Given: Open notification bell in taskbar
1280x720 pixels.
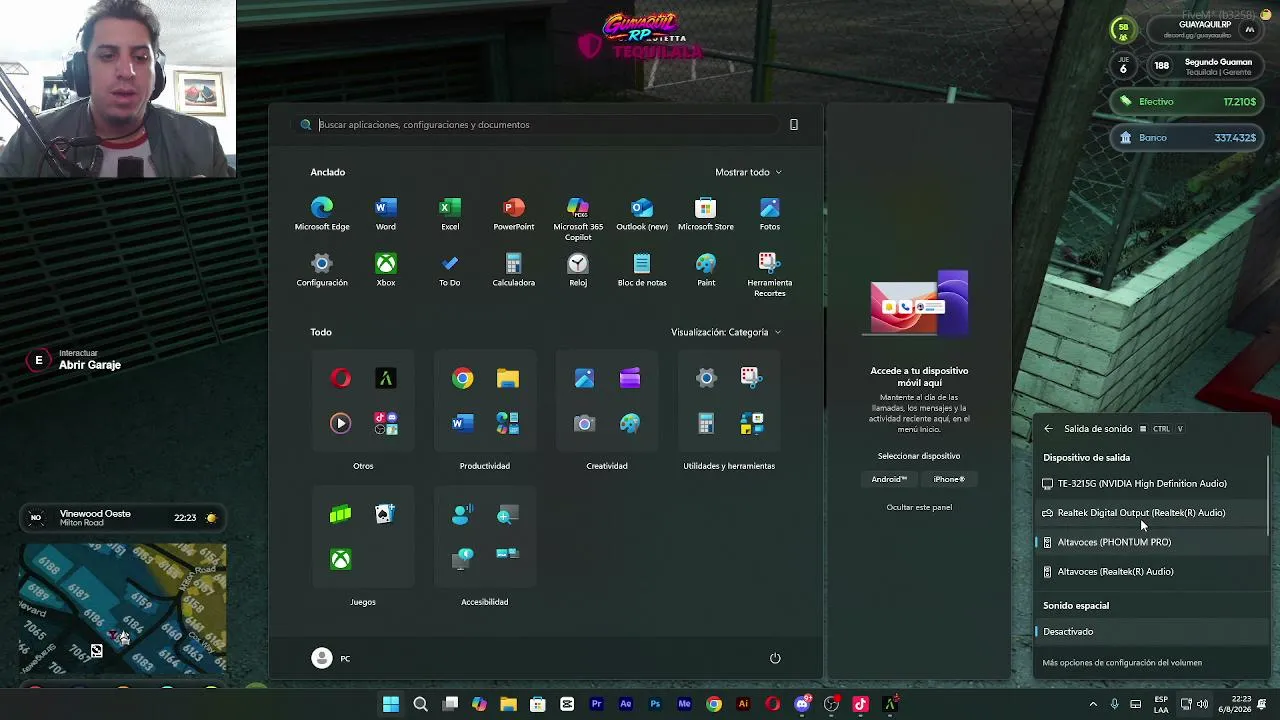Looking at the screenshot, I should click(x=1262, y=704).
